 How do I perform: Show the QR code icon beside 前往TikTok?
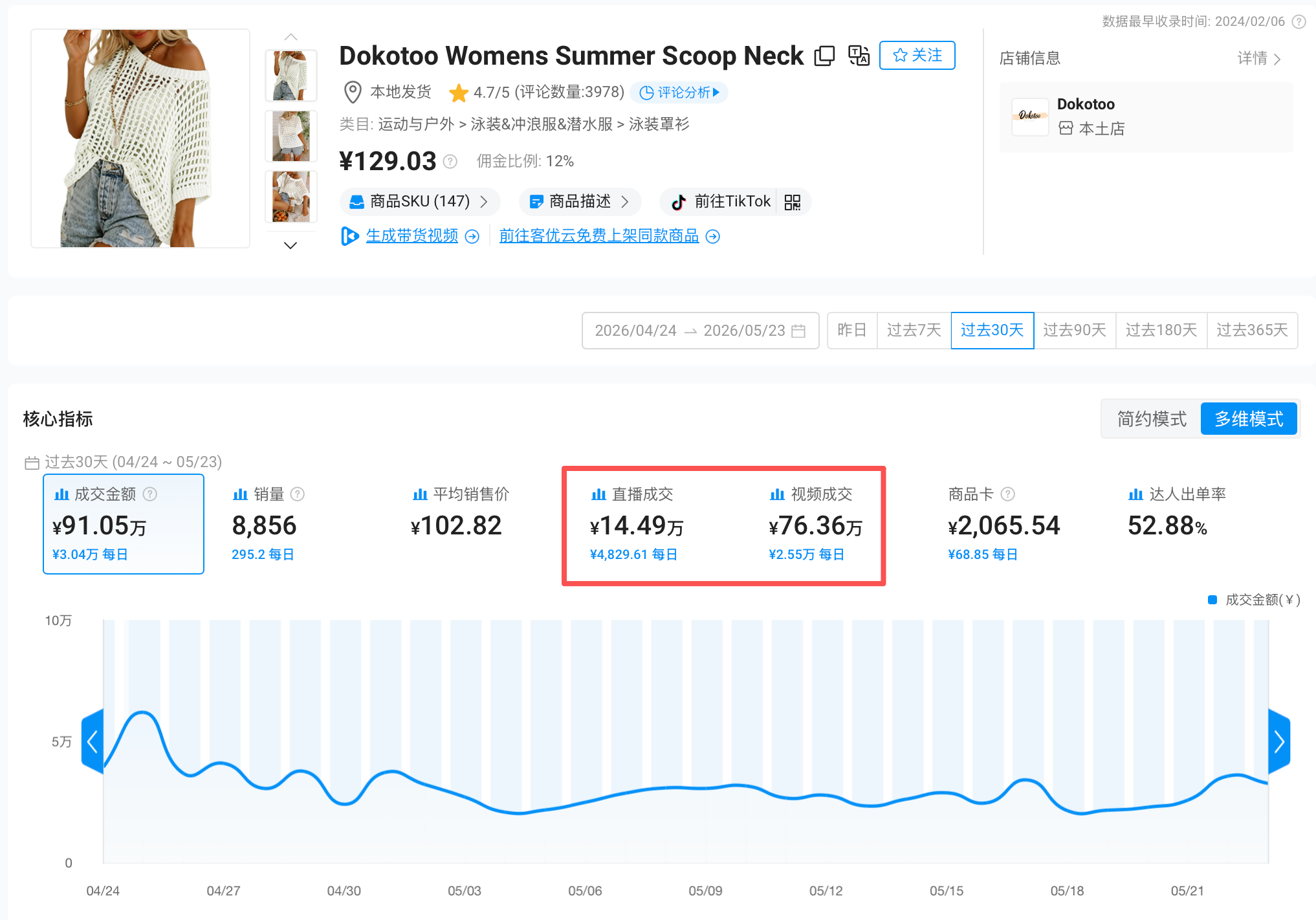point(793,203)
